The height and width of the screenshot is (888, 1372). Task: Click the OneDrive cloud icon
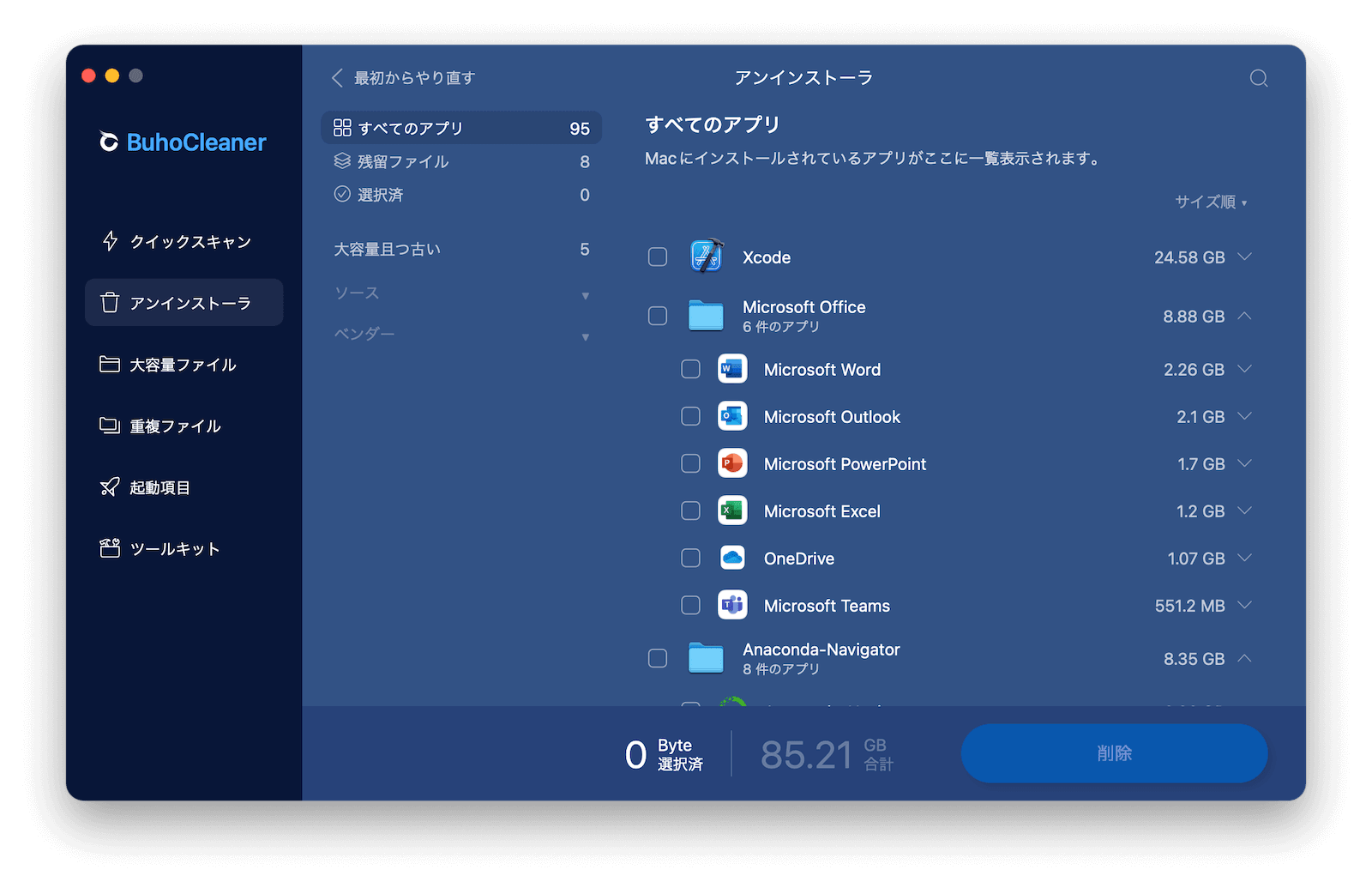(732, 558)
